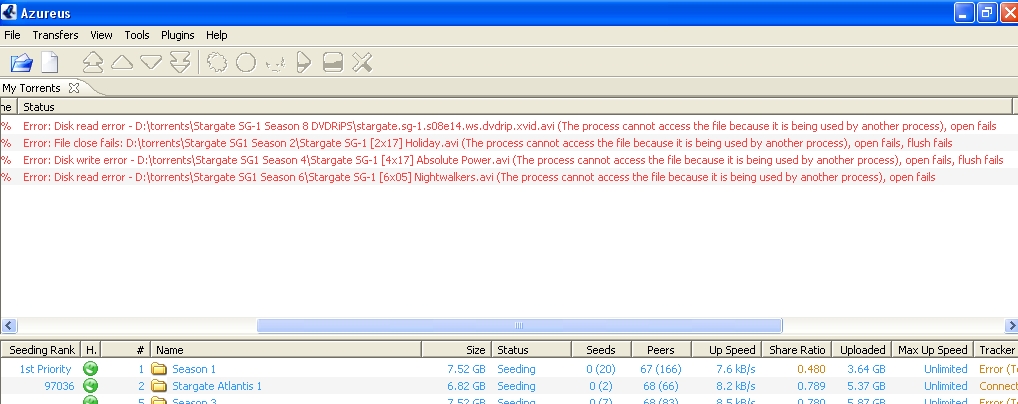Open the Transfers menu
The width and height of the screenshot is (1018, 404).
[x=55, y=35]
